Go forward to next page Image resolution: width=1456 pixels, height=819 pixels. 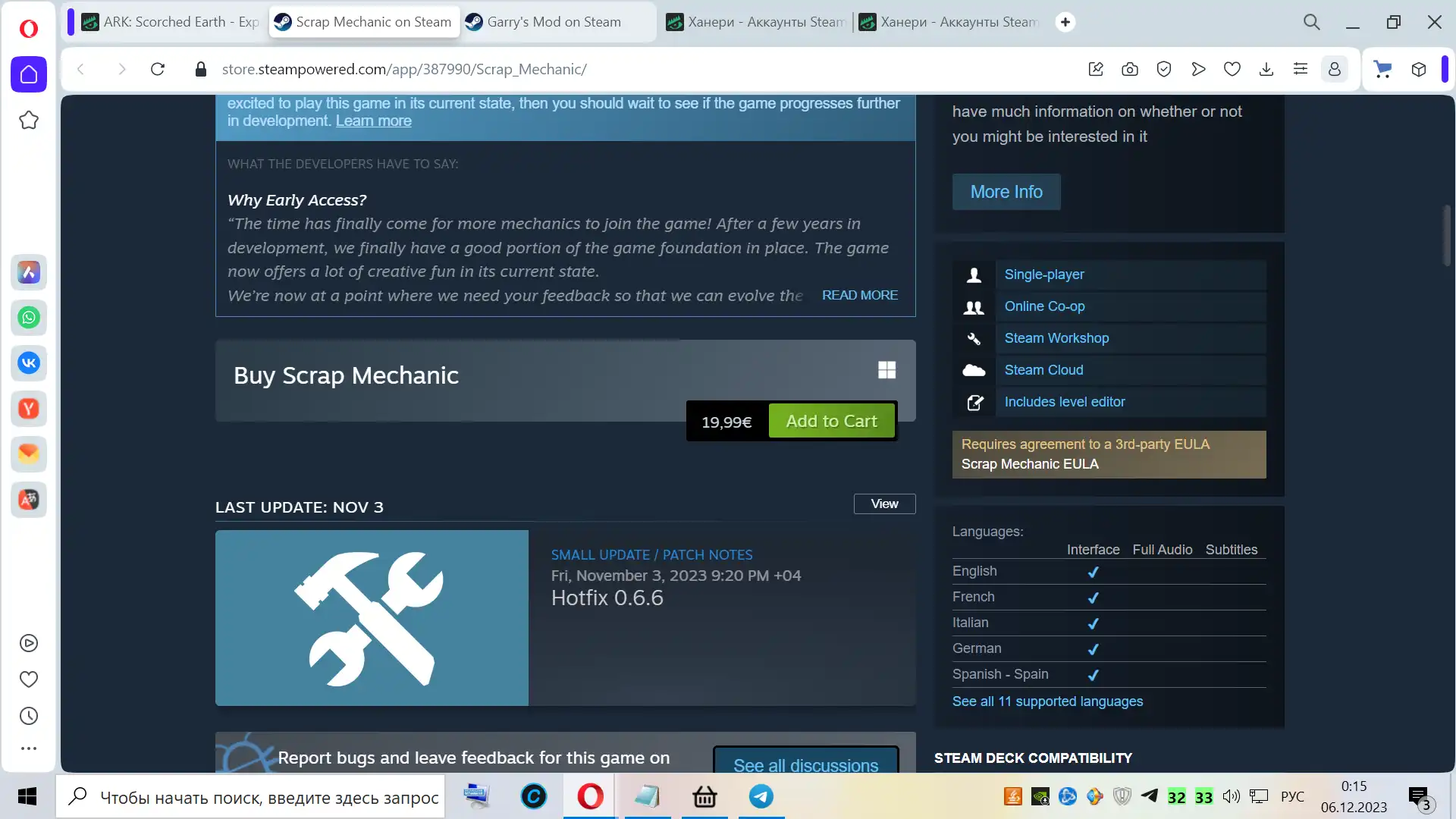coord(122,69)
